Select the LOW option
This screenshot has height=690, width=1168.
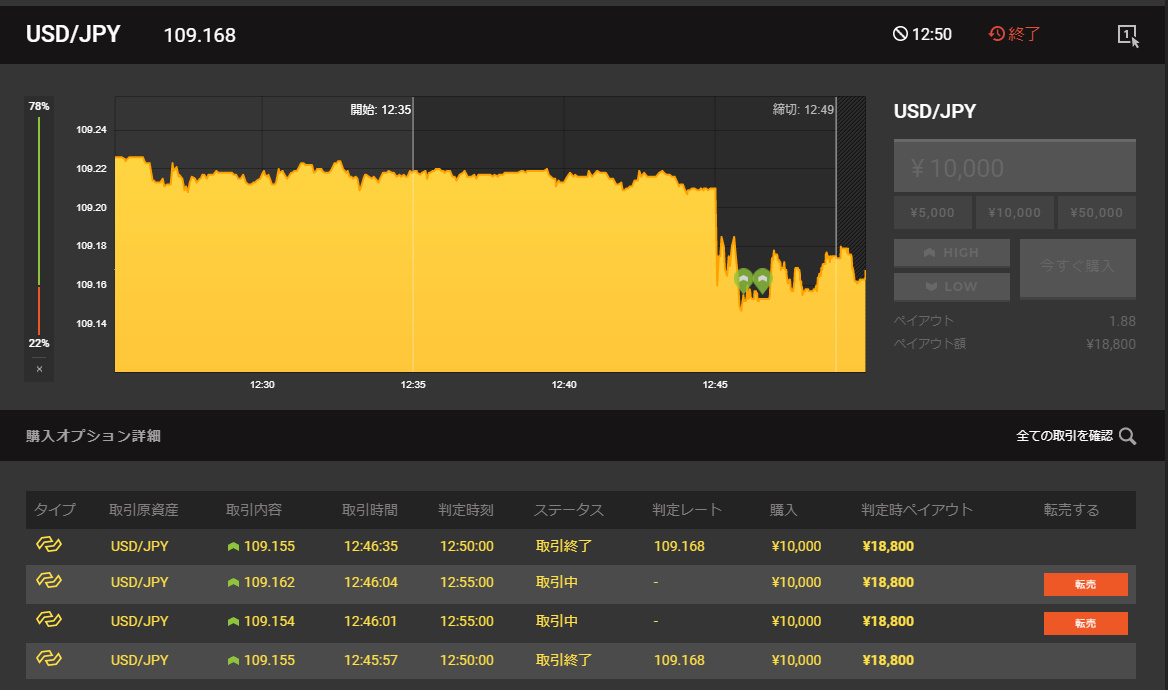(951, 287)
